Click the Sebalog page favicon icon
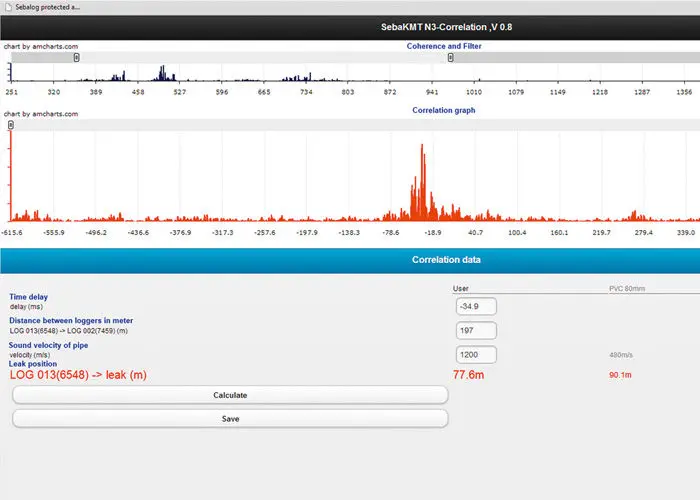 (x=7, y=6)
